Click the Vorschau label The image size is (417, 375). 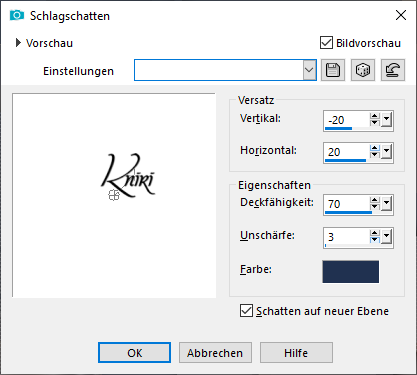[49, 43]
